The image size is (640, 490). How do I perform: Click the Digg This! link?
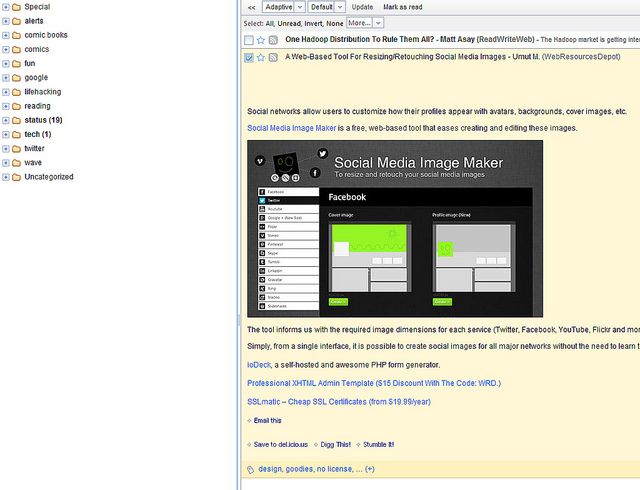(x=336, y=445)
